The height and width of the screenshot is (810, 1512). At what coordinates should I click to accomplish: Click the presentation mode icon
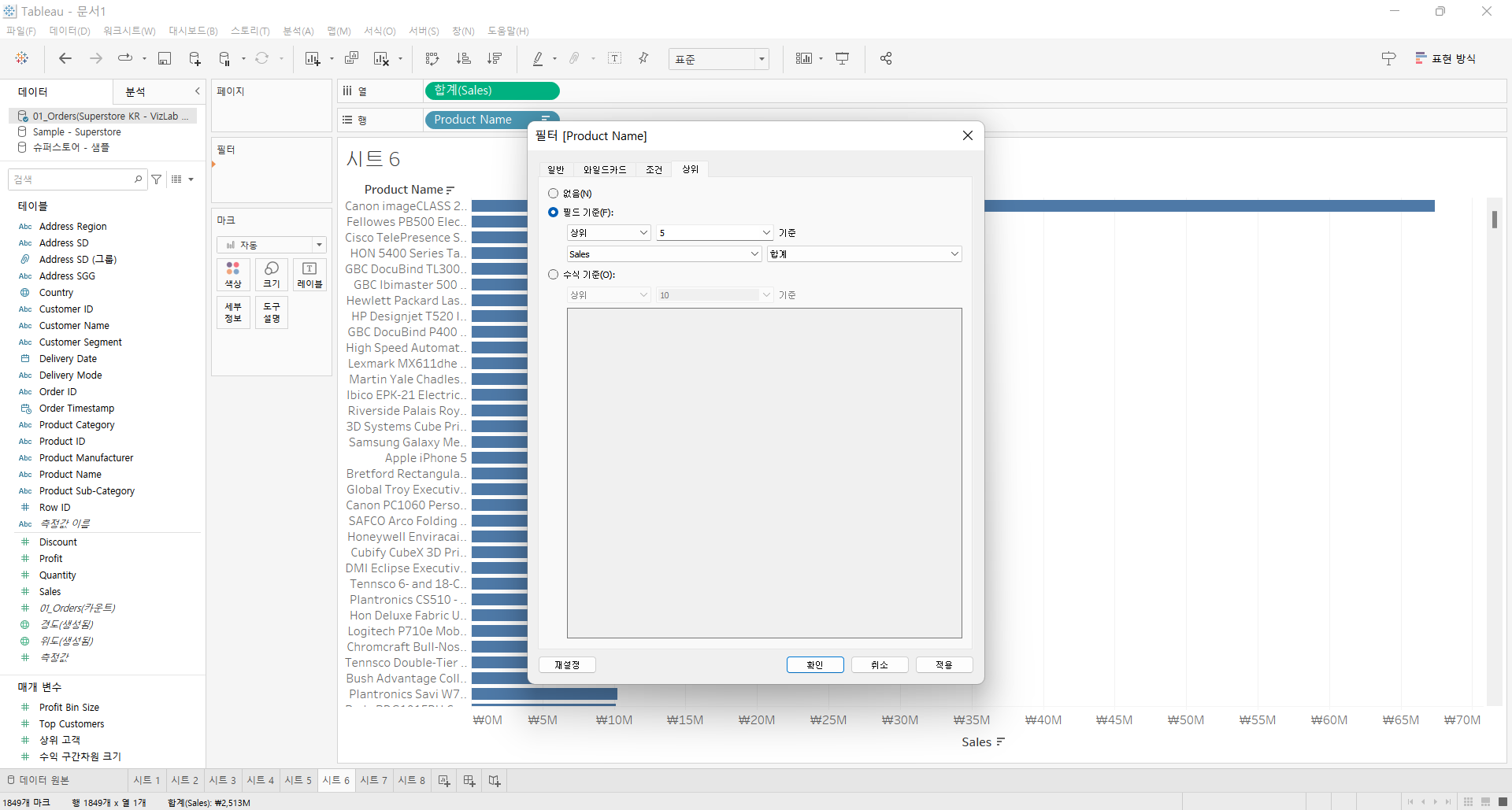point(843,58)
